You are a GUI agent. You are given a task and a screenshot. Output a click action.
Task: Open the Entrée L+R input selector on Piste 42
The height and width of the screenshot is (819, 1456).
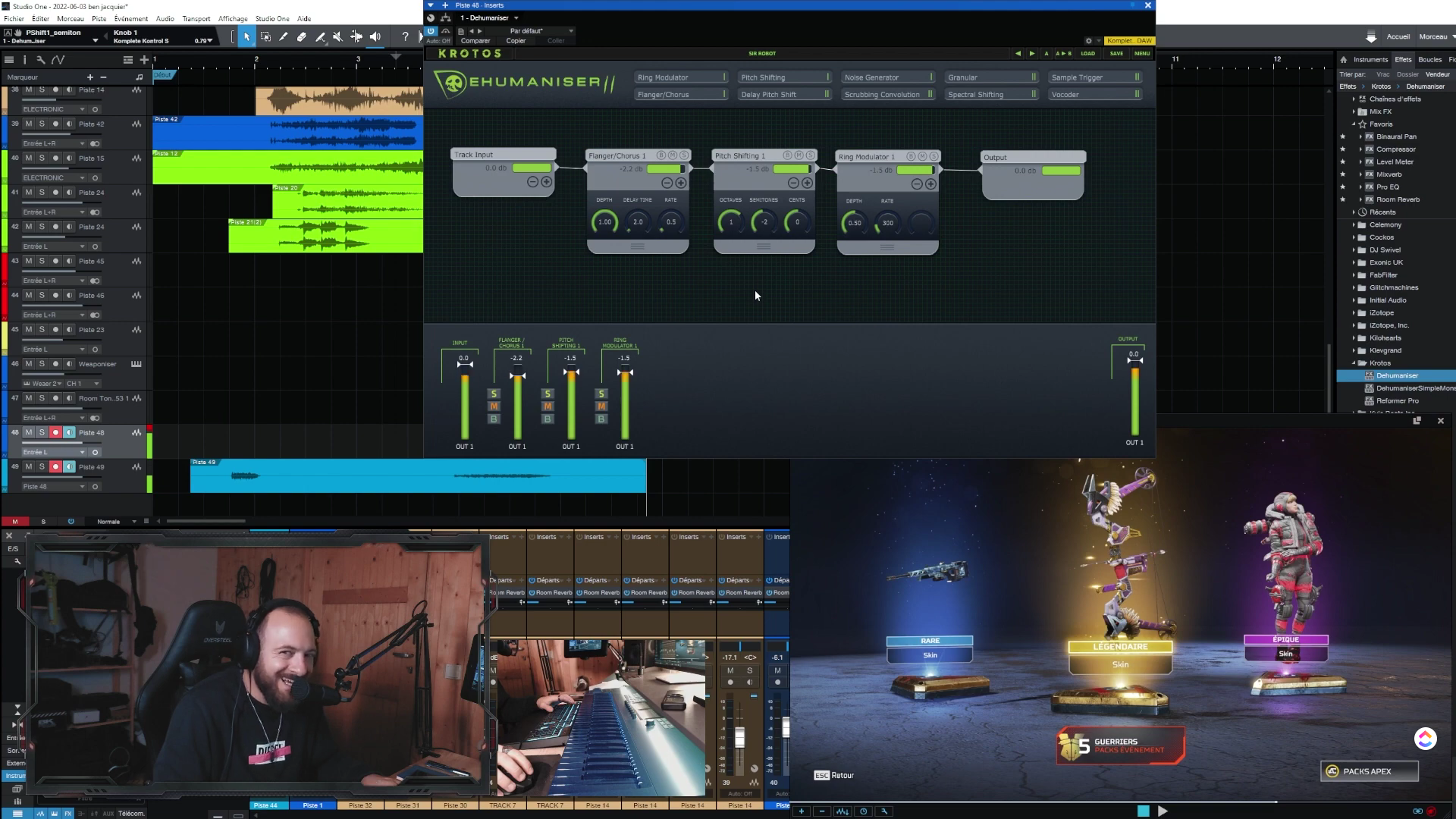click(x=49, y=143)
